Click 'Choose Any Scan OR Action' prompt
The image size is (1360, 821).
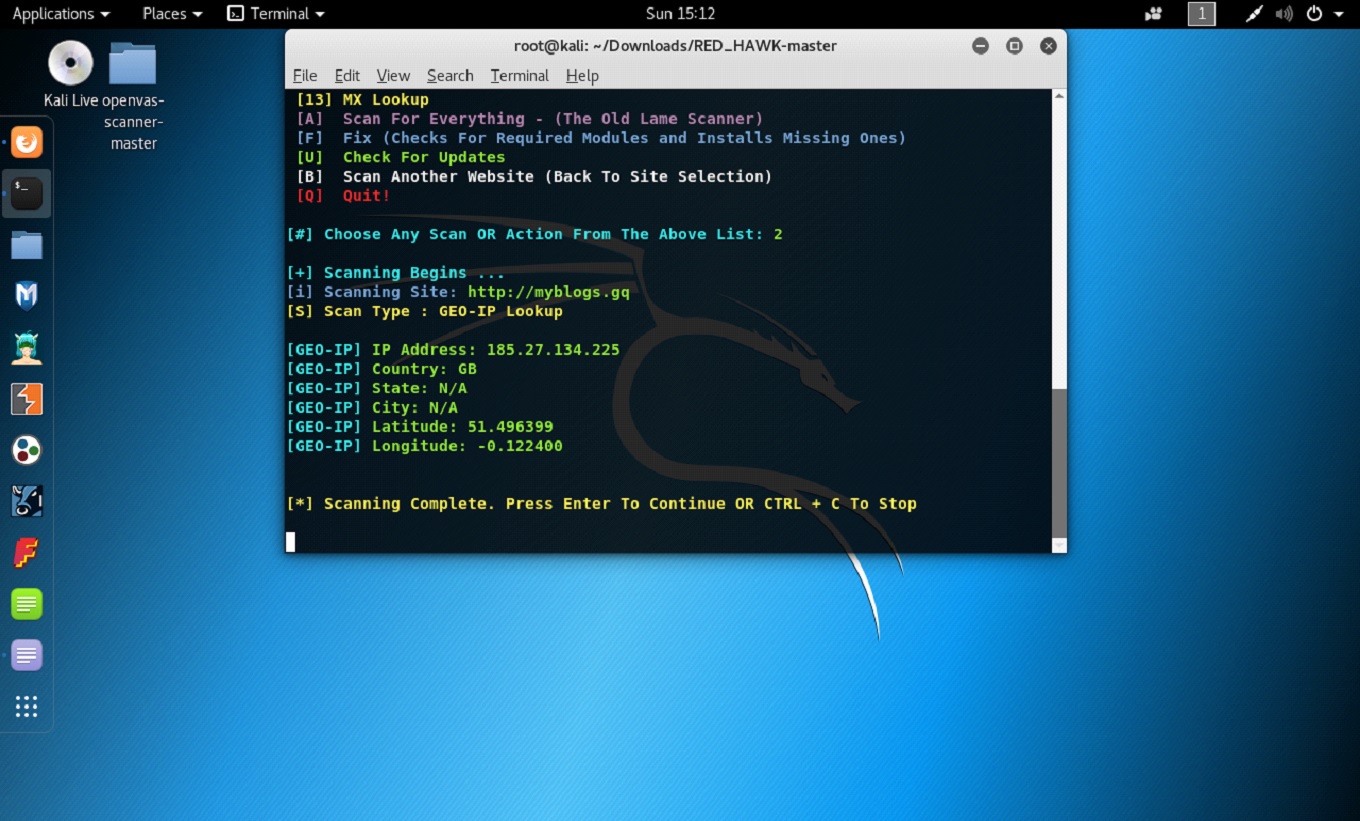tap(534, 234)
